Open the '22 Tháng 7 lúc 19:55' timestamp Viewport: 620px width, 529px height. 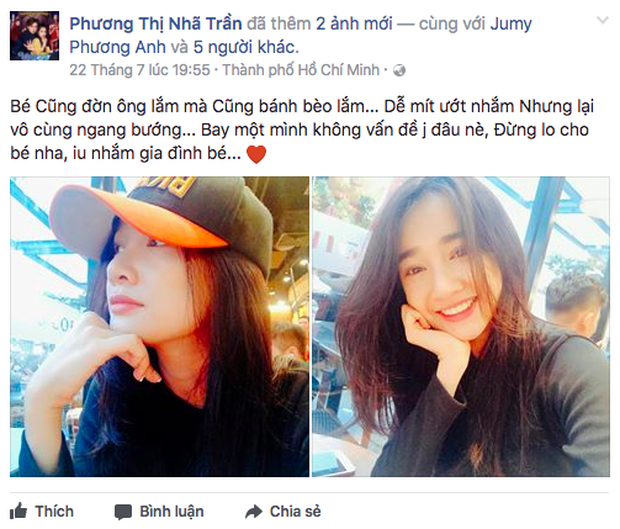140,70
